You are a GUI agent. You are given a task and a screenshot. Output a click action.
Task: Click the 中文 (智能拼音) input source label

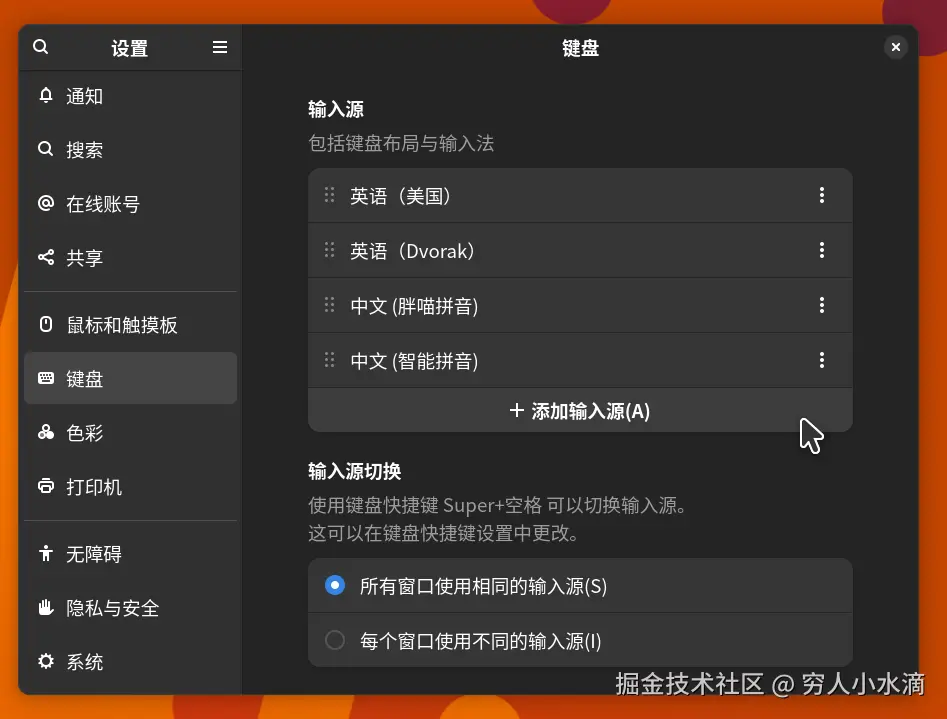tap(414, 361)
